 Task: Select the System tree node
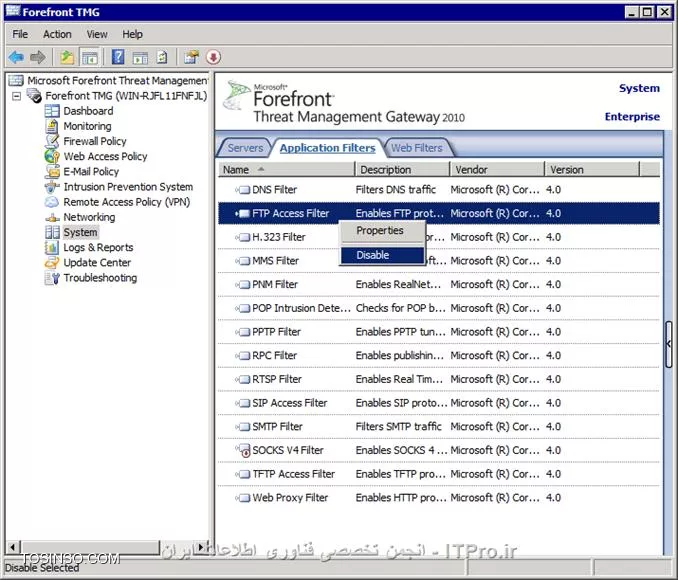(80, 233)
